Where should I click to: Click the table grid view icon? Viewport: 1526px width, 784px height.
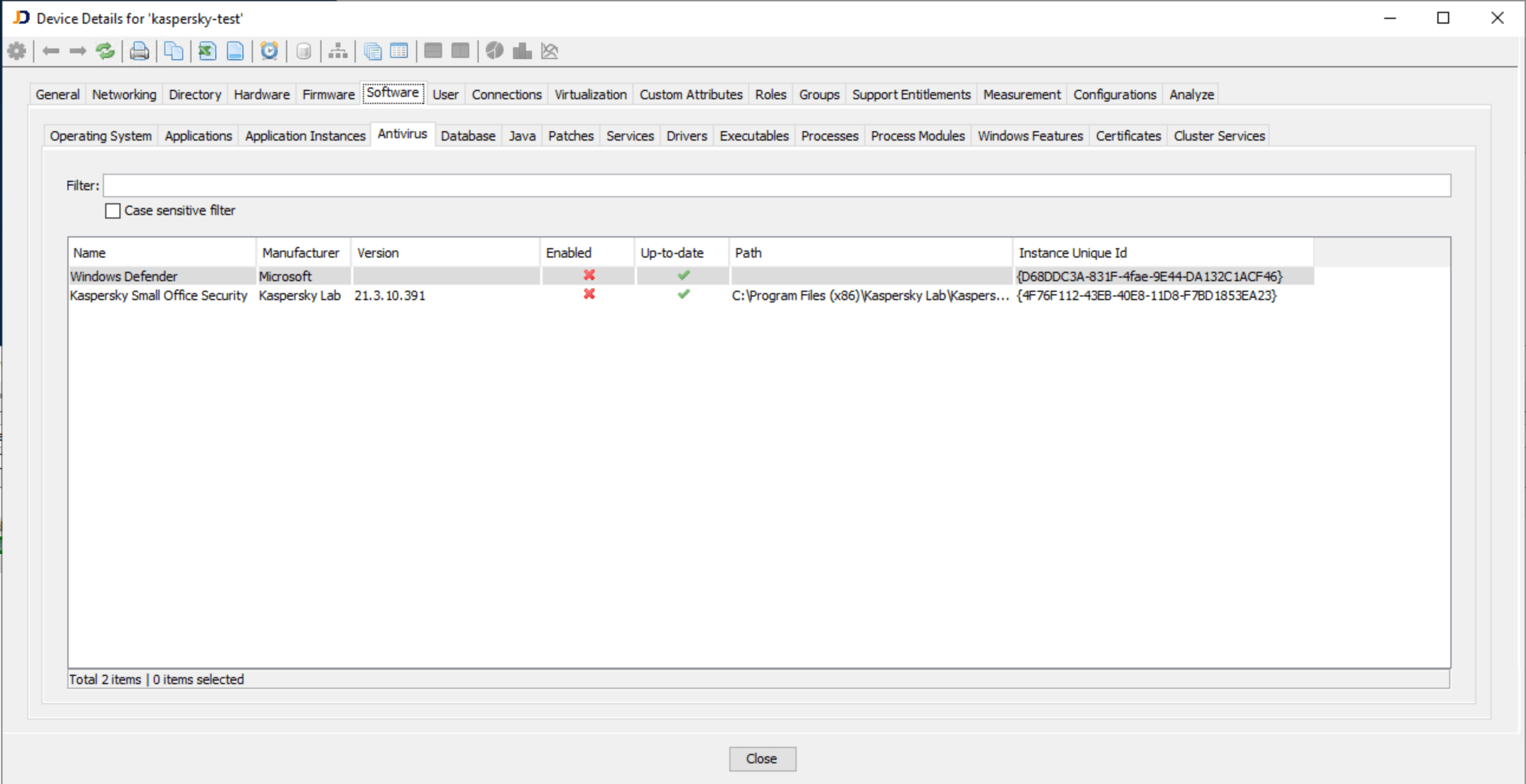click(x=400, y=51)
